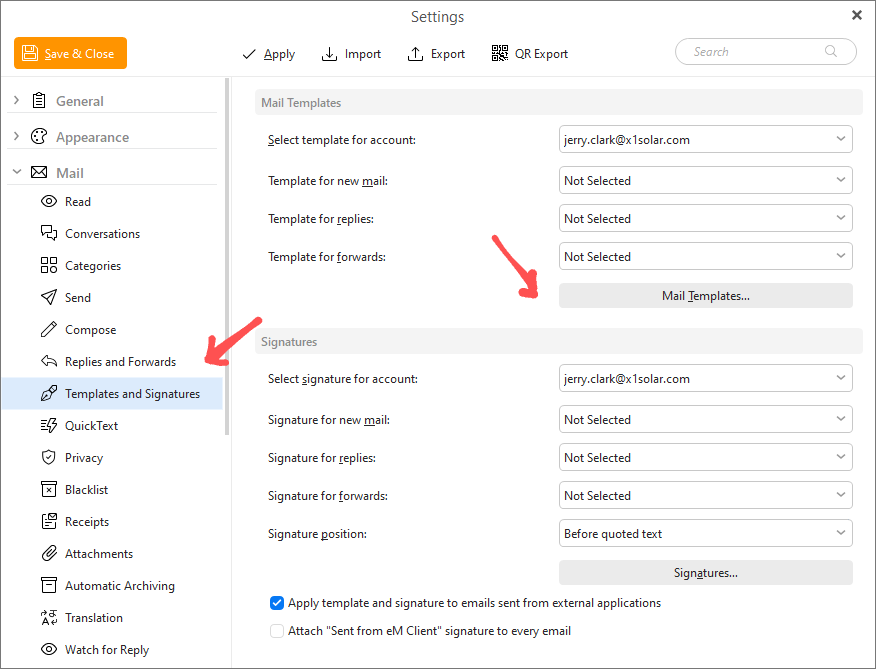
Task: Click into the Search settings field
Action: [765, 52]
